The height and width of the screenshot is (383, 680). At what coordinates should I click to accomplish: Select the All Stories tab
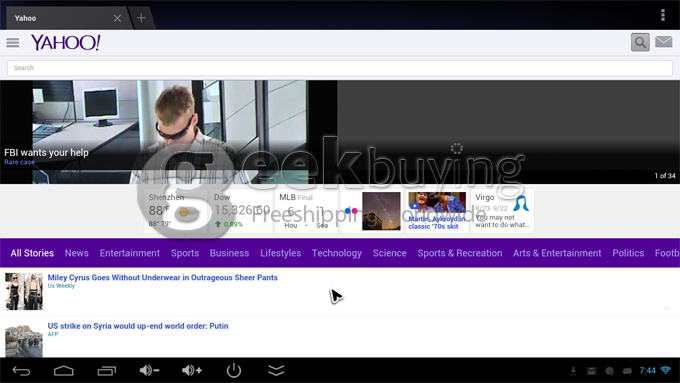32,253
